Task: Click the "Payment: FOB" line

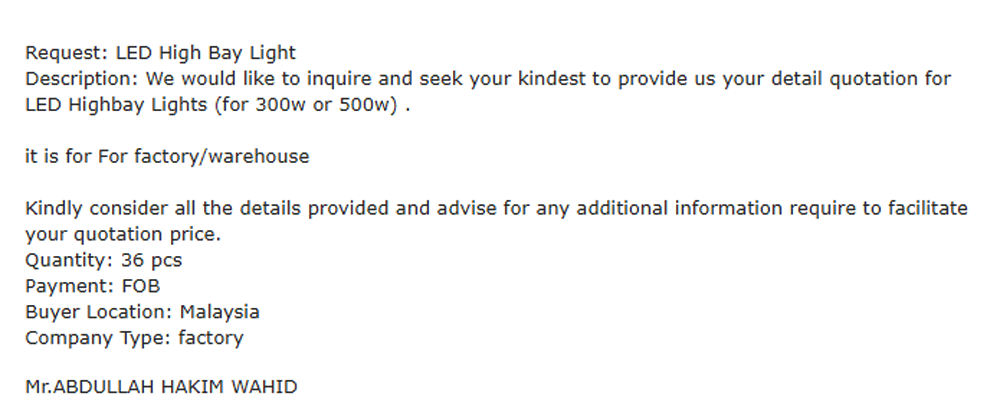Action: pyautogui.click(x=92, y=287)
